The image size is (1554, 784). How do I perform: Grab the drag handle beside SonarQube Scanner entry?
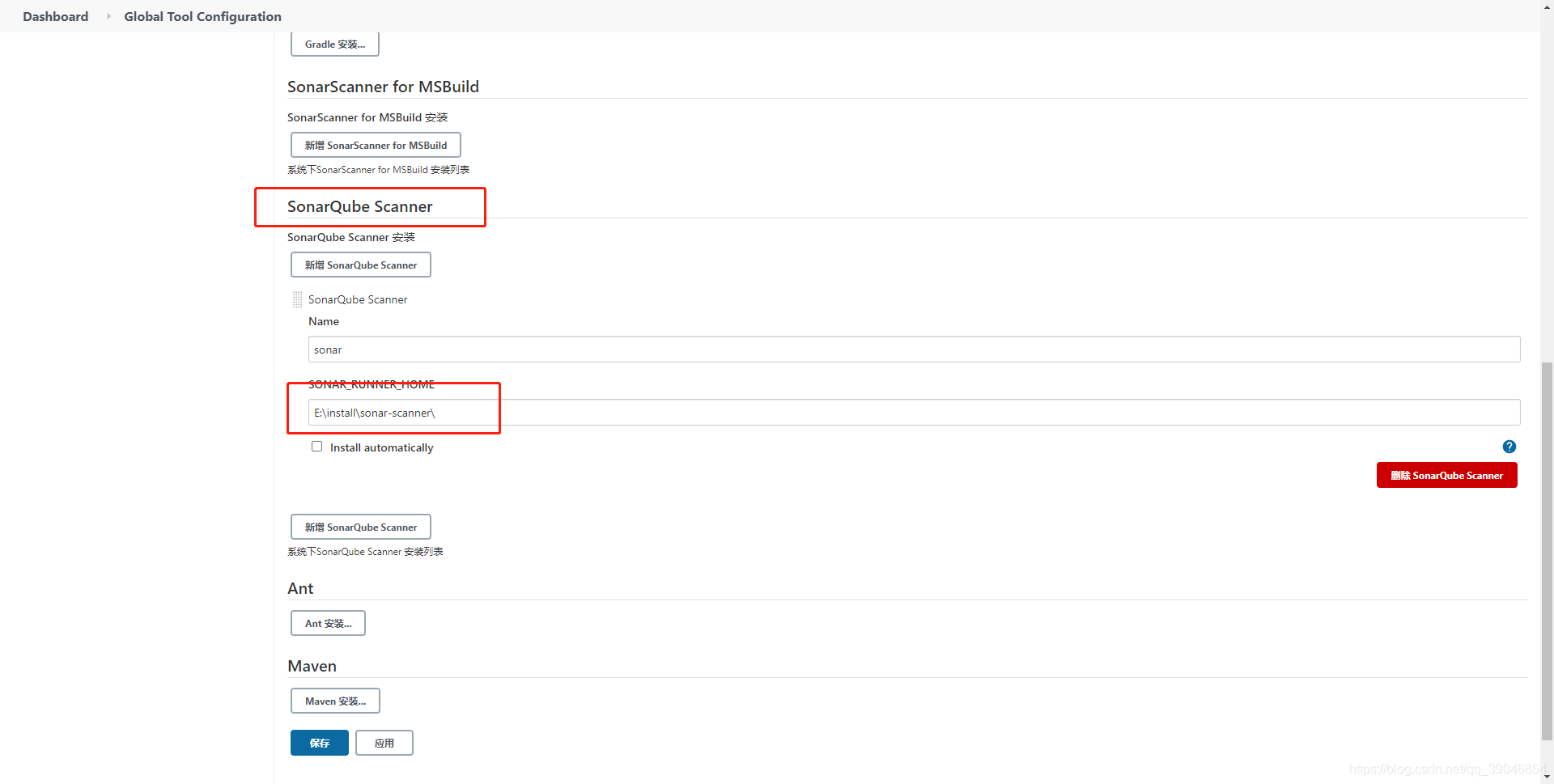(x=297, y=299)
